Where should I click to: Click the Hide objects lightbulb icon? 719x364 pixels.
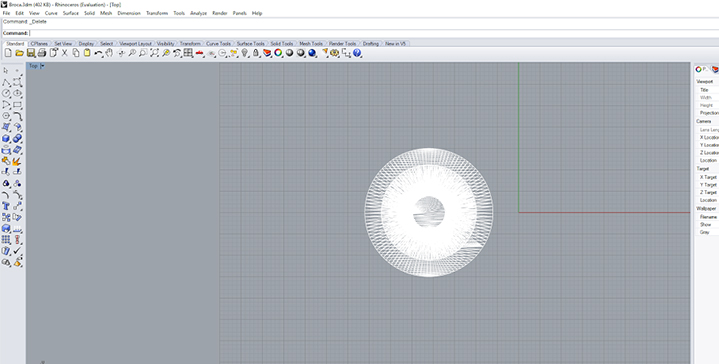(244, 53)
